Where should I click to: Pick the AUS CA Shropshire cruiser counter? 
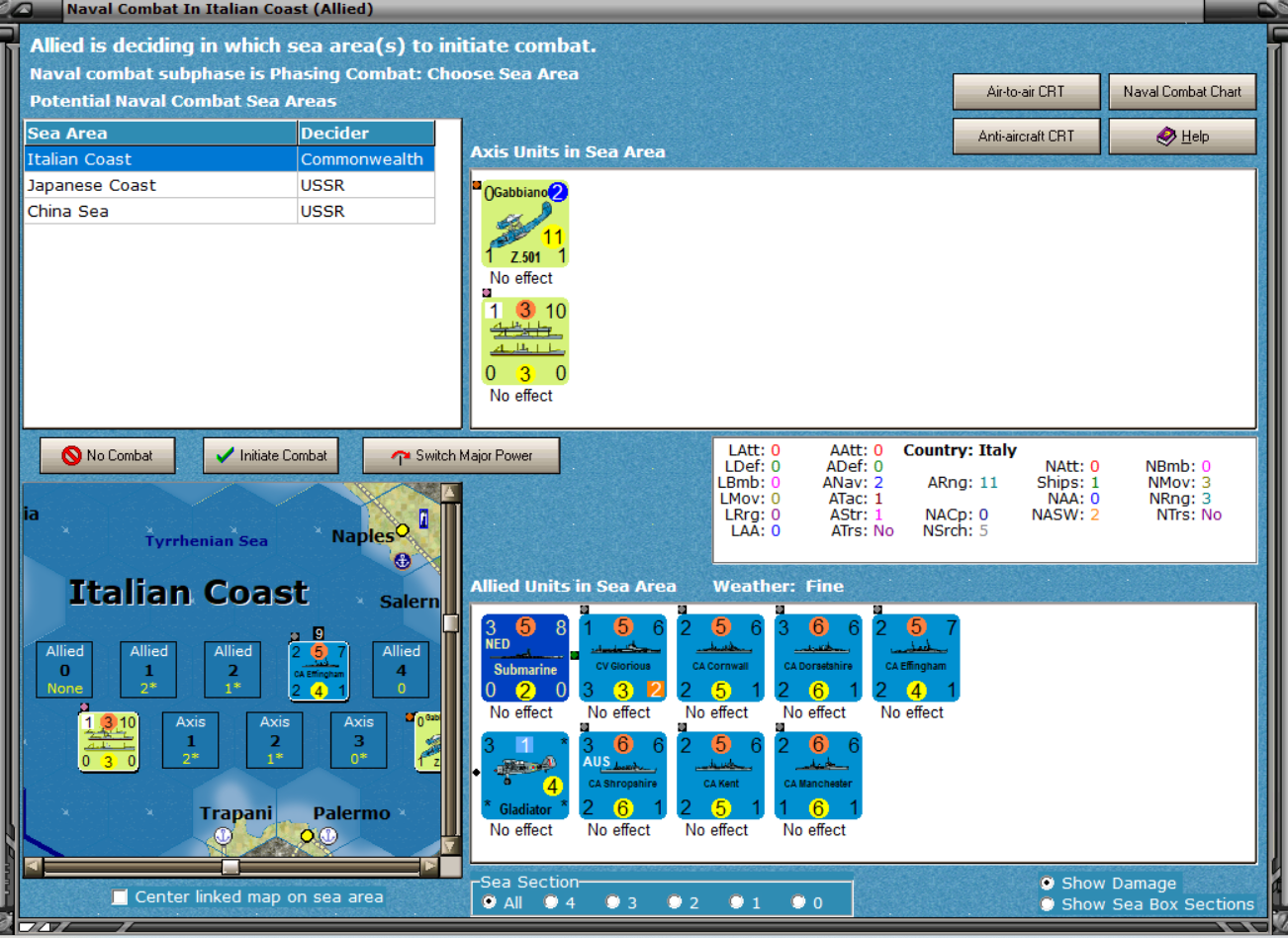tap(623, 776)
